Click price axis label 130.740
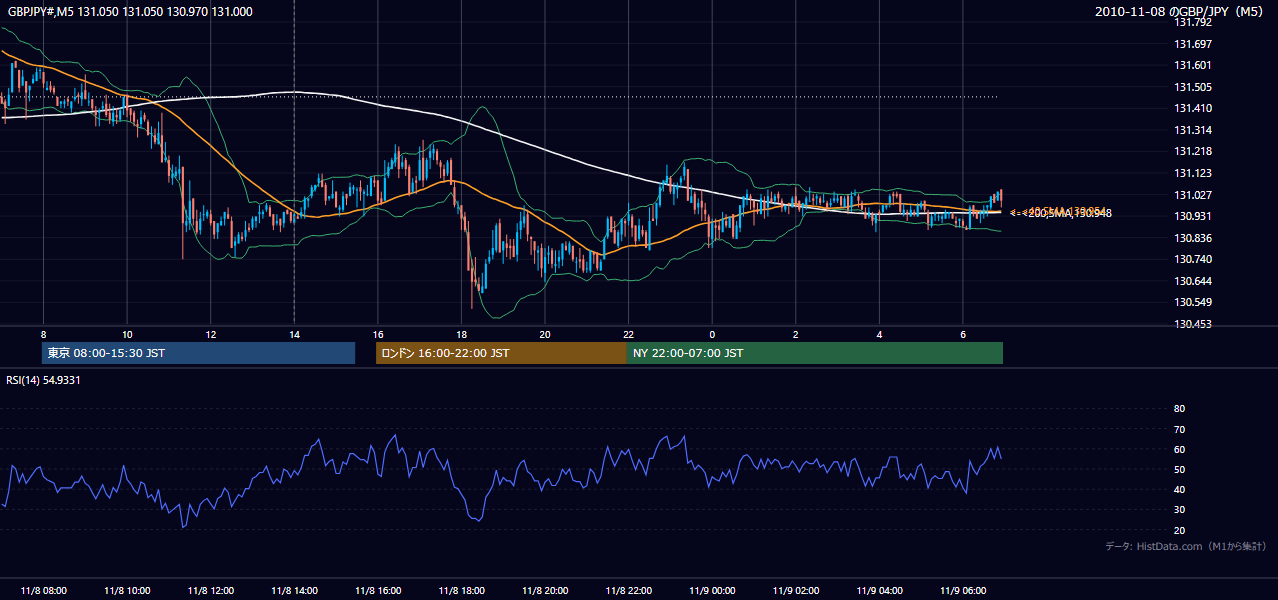This screenshot has width=1278, height=600. [x=1192, y=259]
